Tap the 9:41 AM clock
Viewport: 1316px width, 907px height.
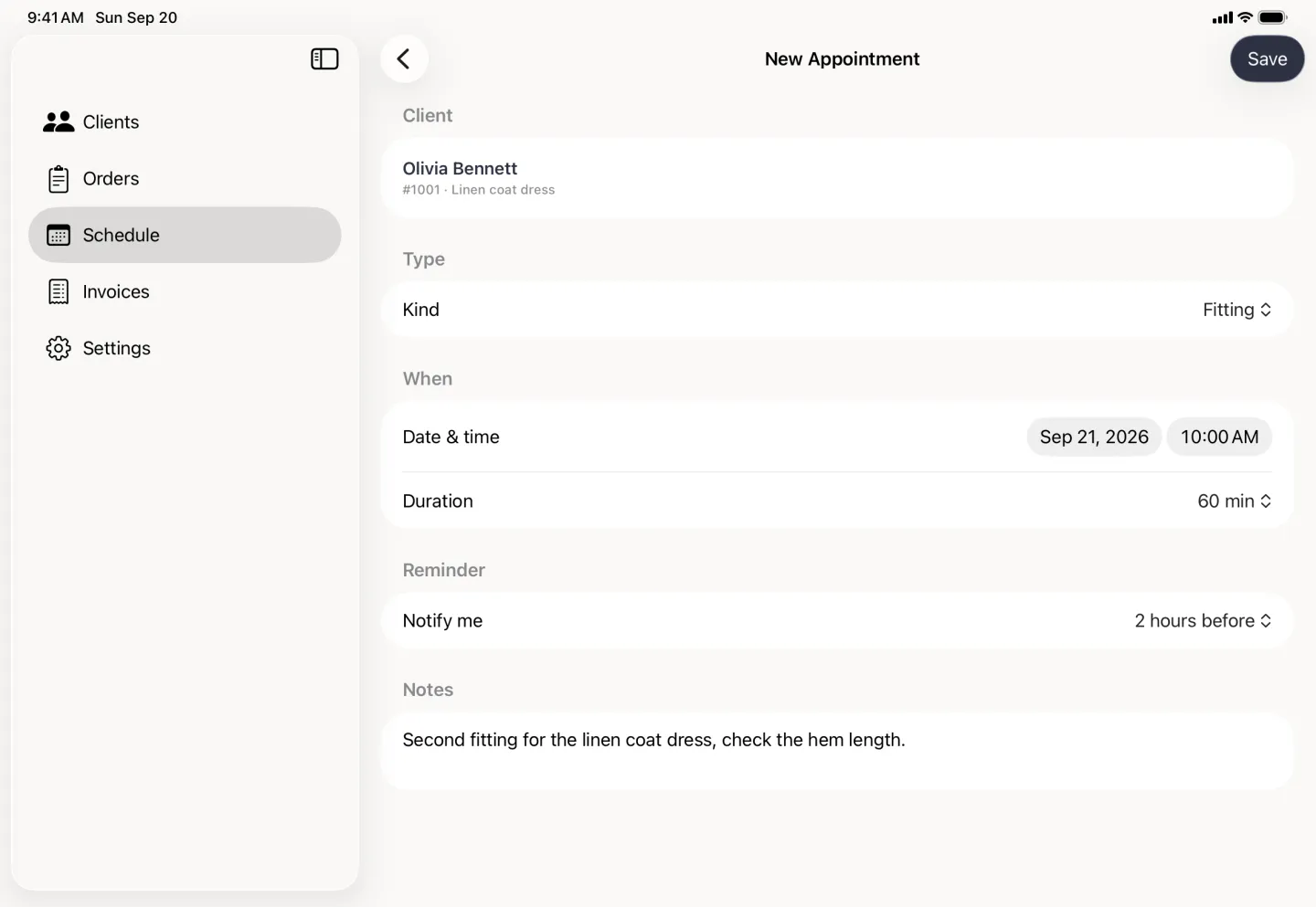(x=56, y=17)
